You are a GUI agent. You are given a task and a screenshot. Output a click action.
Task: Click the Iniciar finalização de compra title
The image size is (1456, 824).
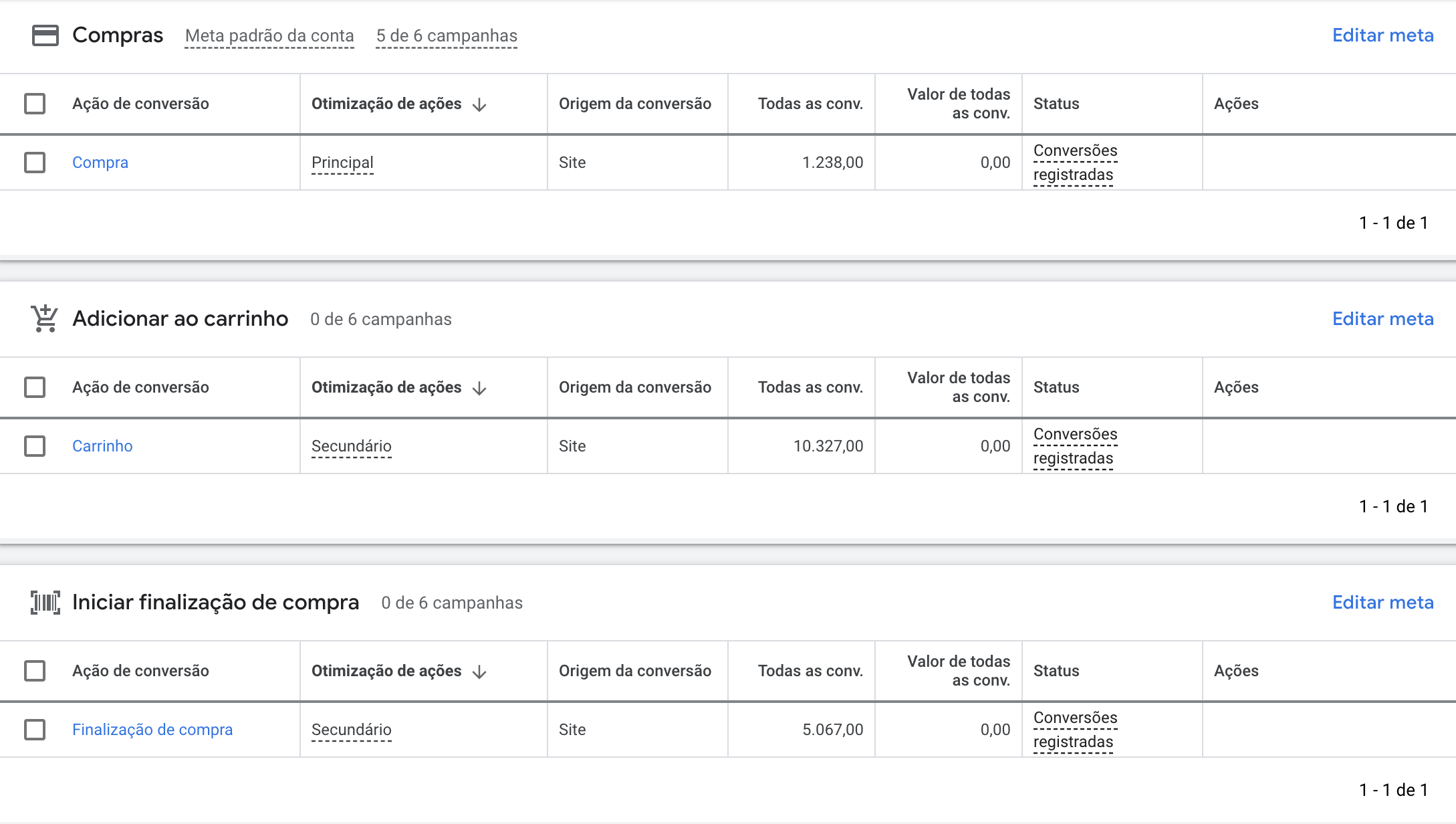pyautogui.click(x=216, y=603)
